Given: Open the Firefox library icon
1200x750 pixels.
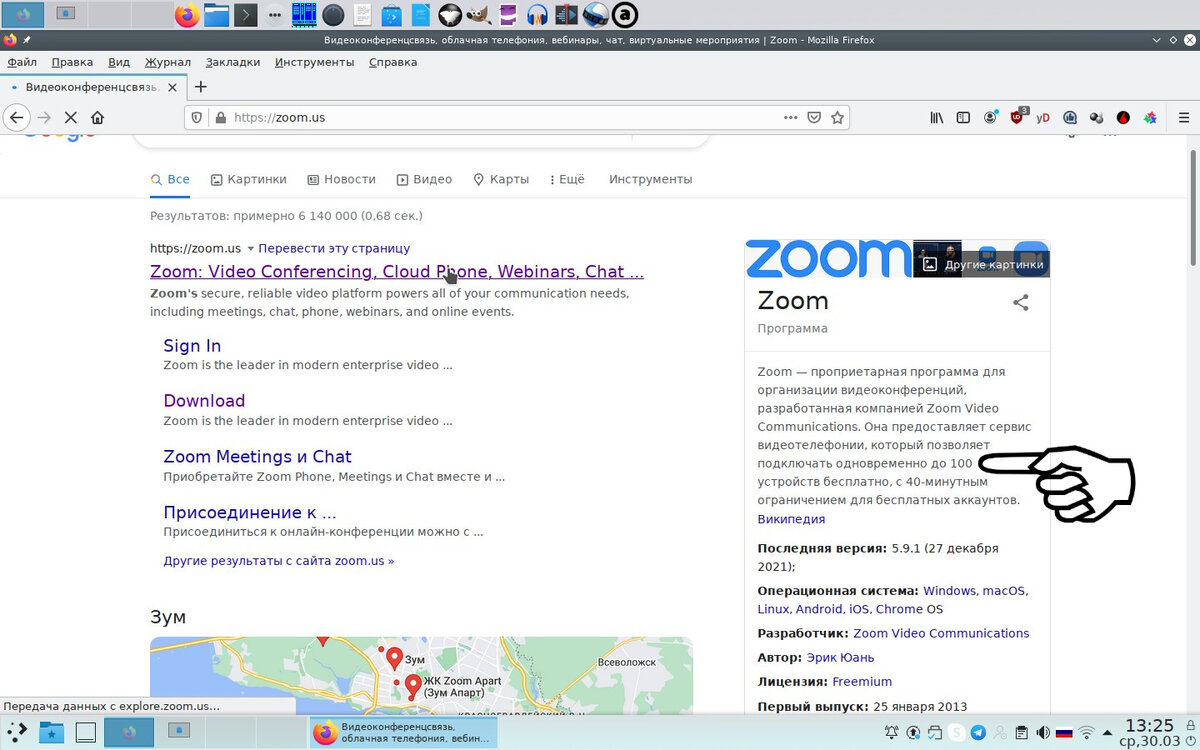Looking at the screenshot, I should coord(937,117).
